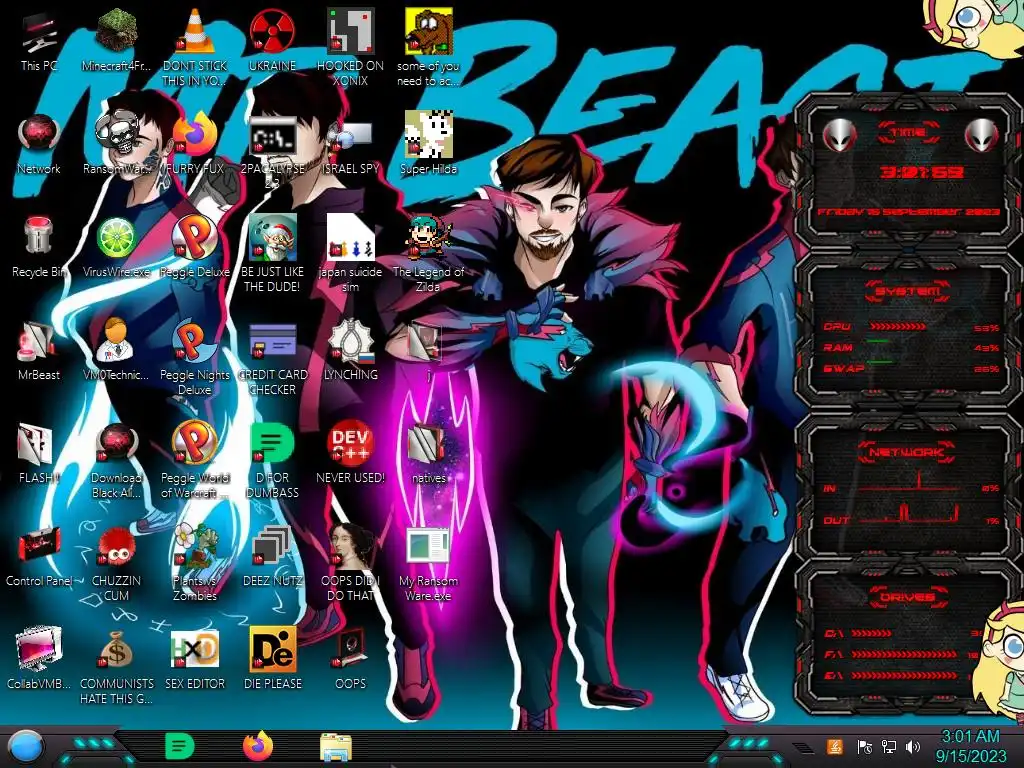
Task: Select the CollabVMB... monitor icon
Action: coord(38,649)
